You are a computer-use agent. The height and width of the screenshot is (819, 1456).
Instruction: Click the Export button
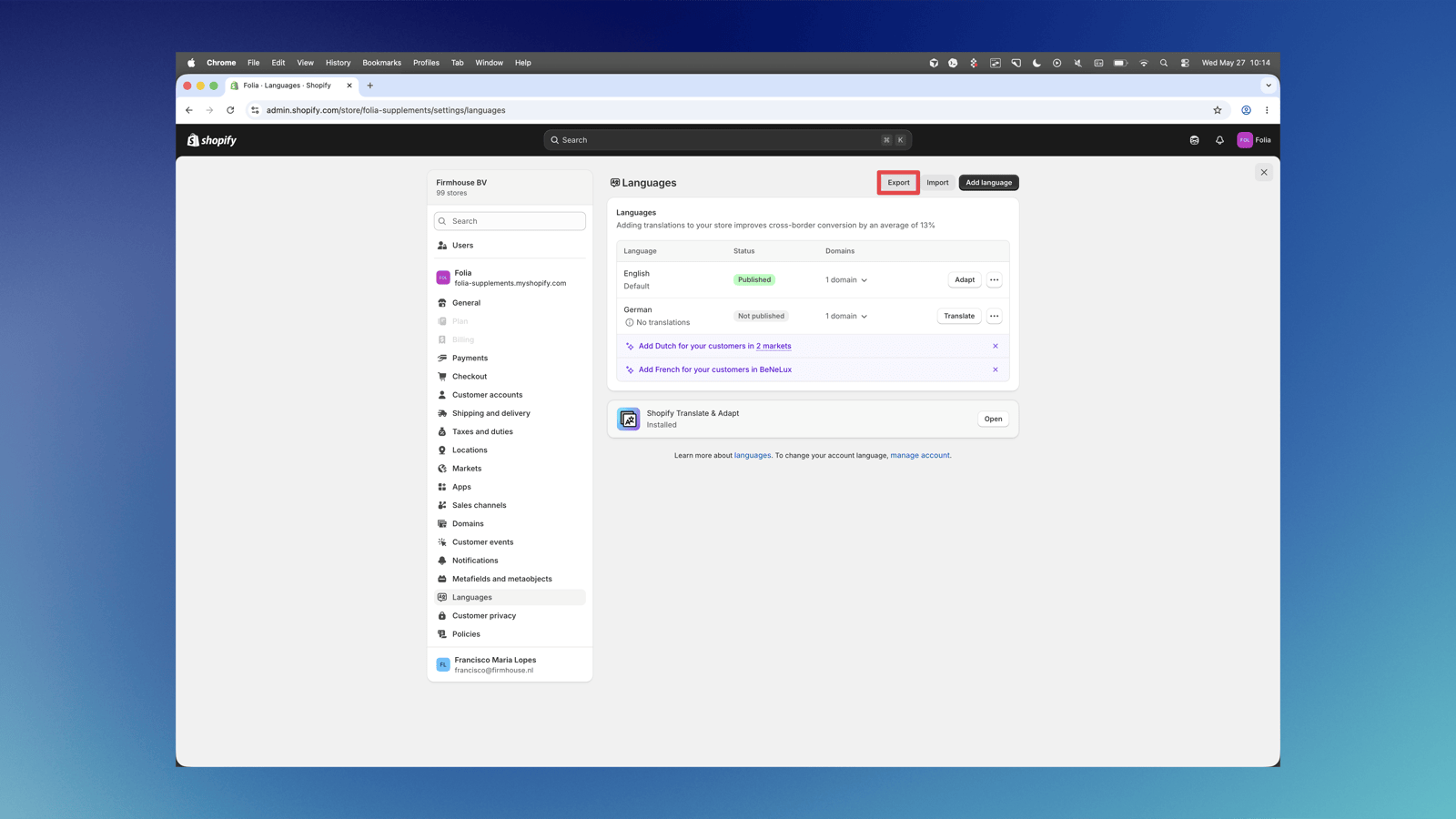[898, 182]
